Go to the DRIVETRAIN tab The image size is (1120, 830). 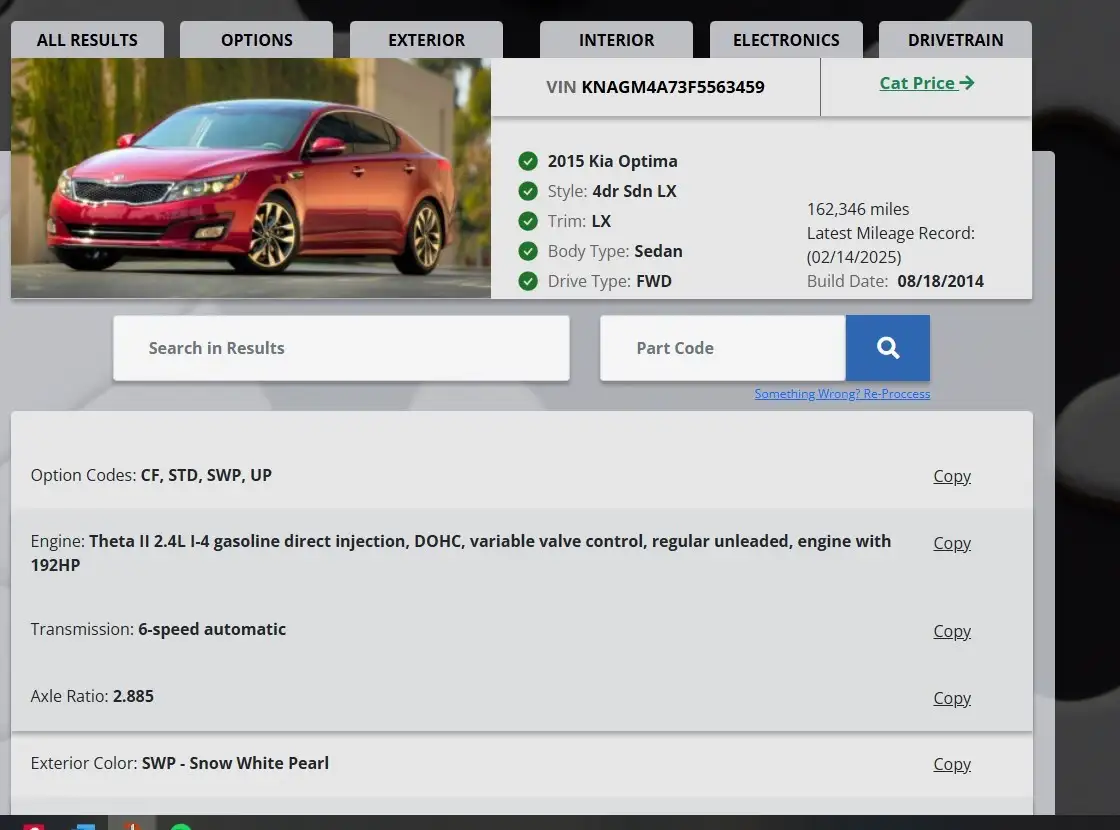[x=956, y=40]
